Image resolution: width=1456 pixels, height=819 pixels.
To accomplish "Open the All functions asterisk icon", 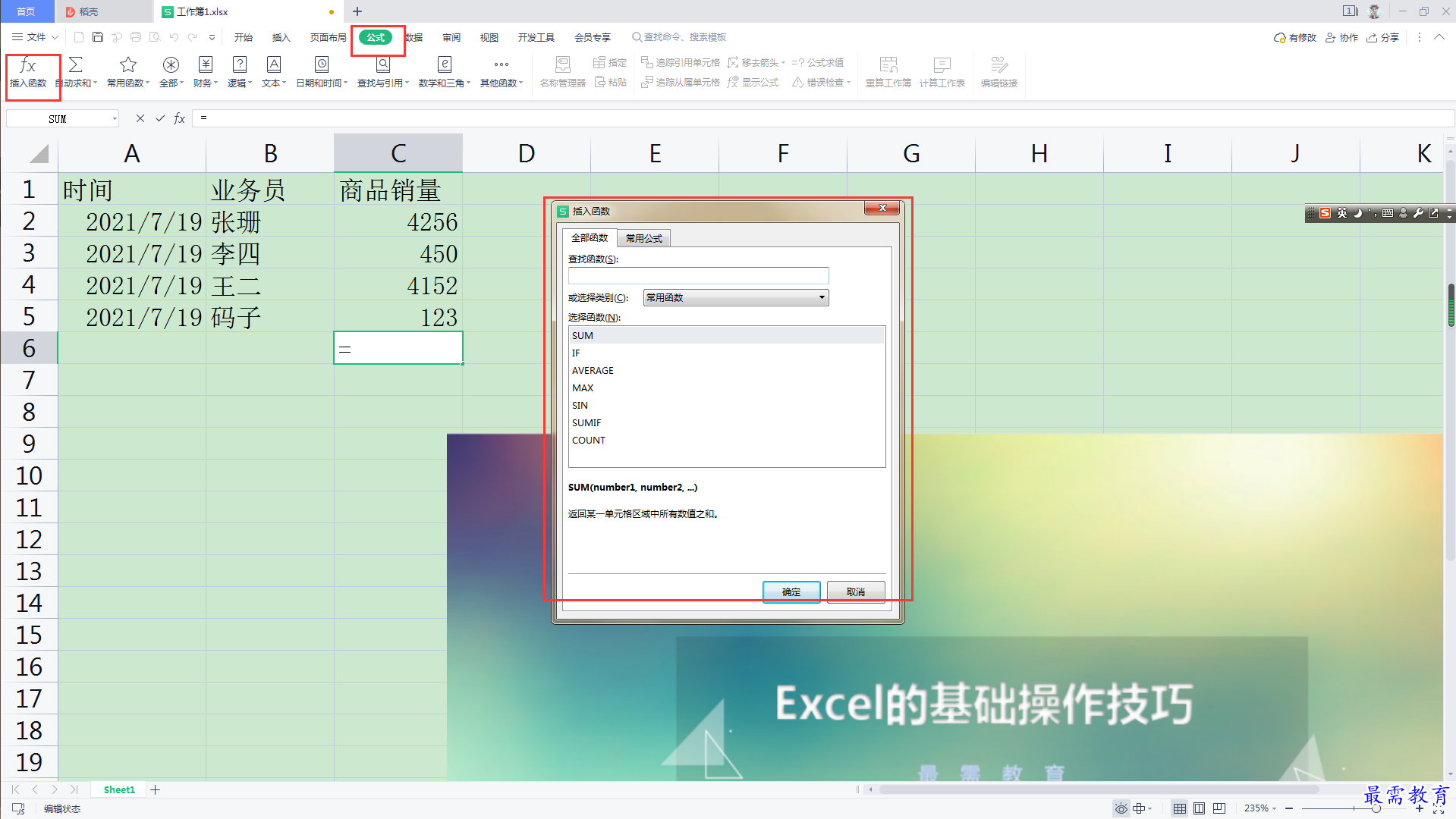I will (x=171, y=73).
